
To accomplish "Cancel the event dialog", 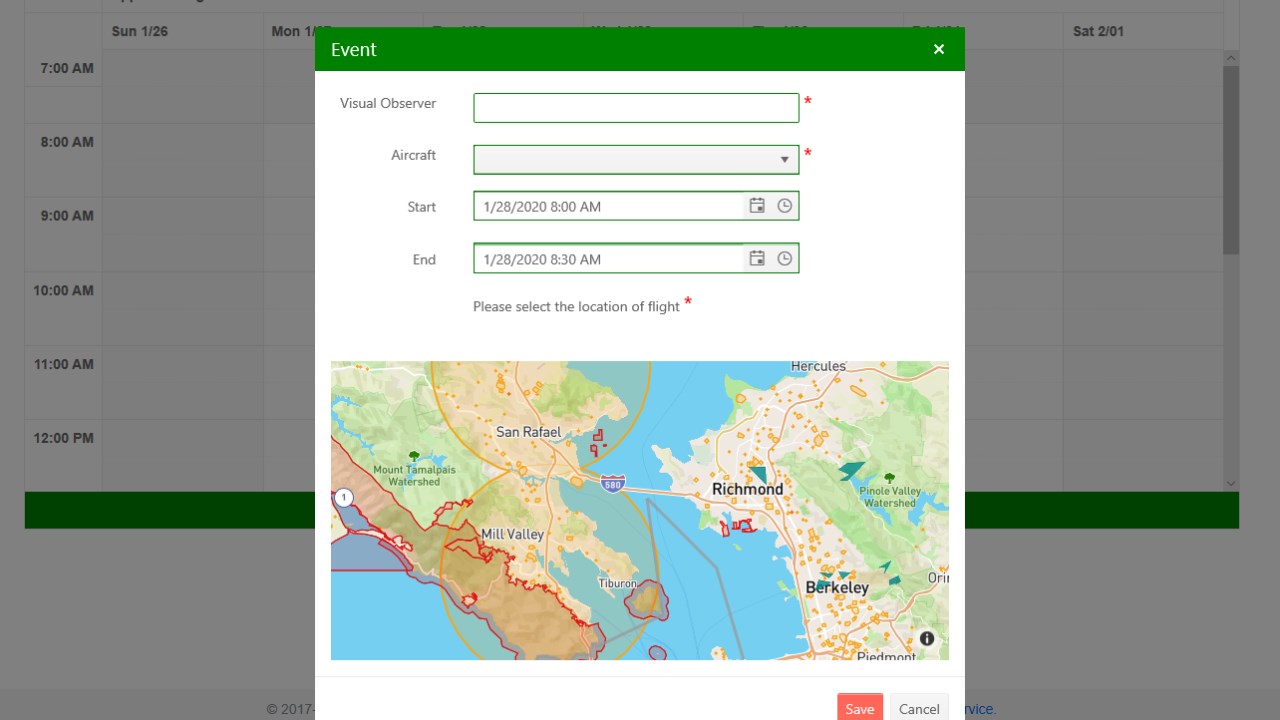I will 919,708.
